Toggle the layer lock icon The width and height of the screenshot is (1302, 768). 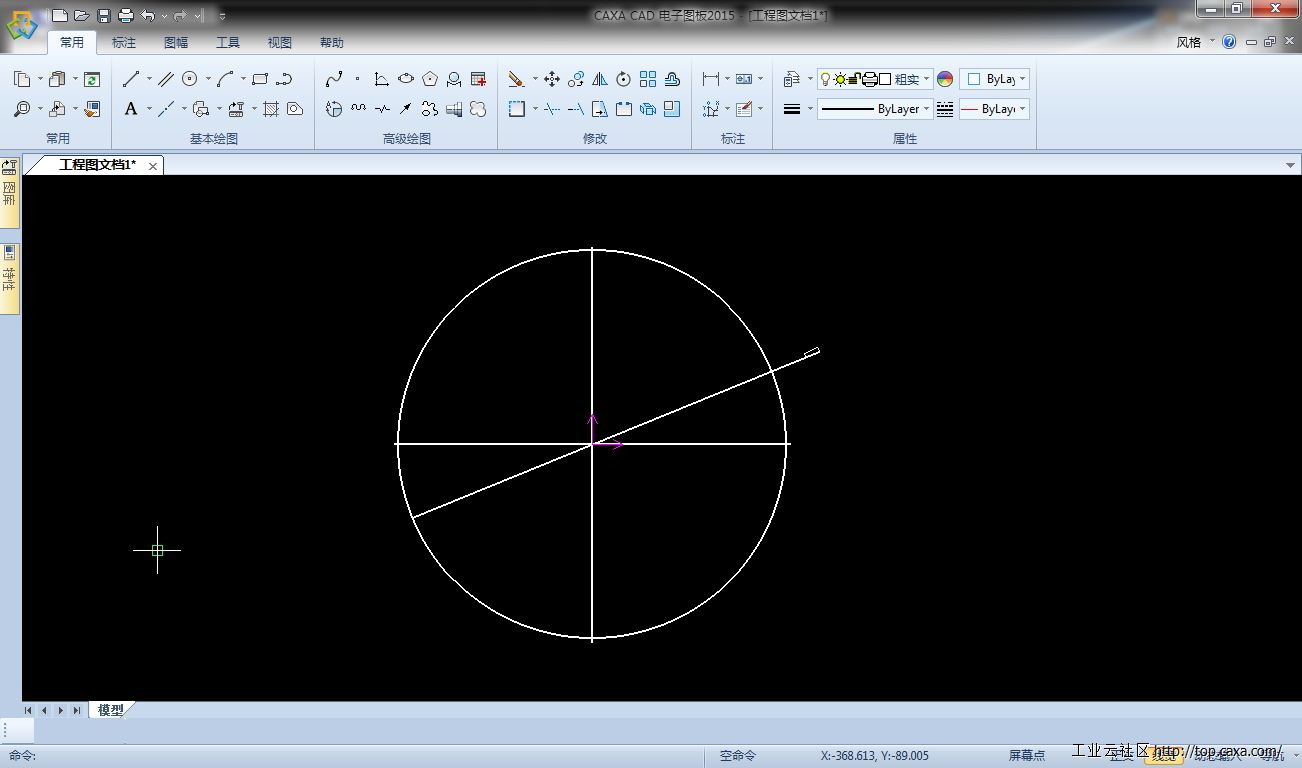click(854, 79)
